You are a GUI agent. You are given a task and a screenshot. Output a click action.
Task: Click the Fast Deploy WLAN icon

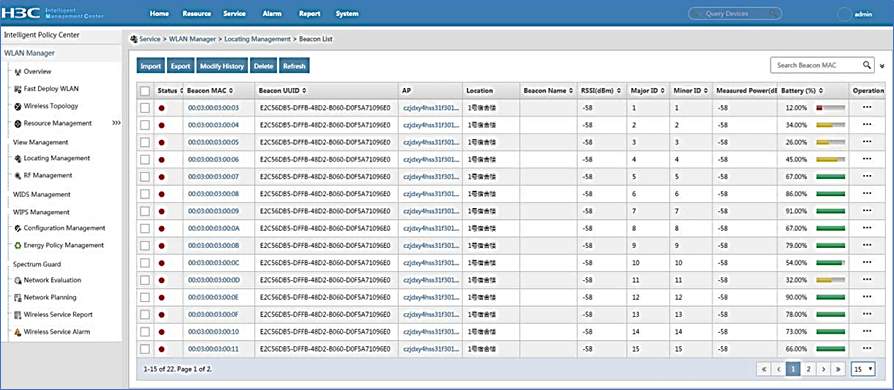[x=17, y=89]
